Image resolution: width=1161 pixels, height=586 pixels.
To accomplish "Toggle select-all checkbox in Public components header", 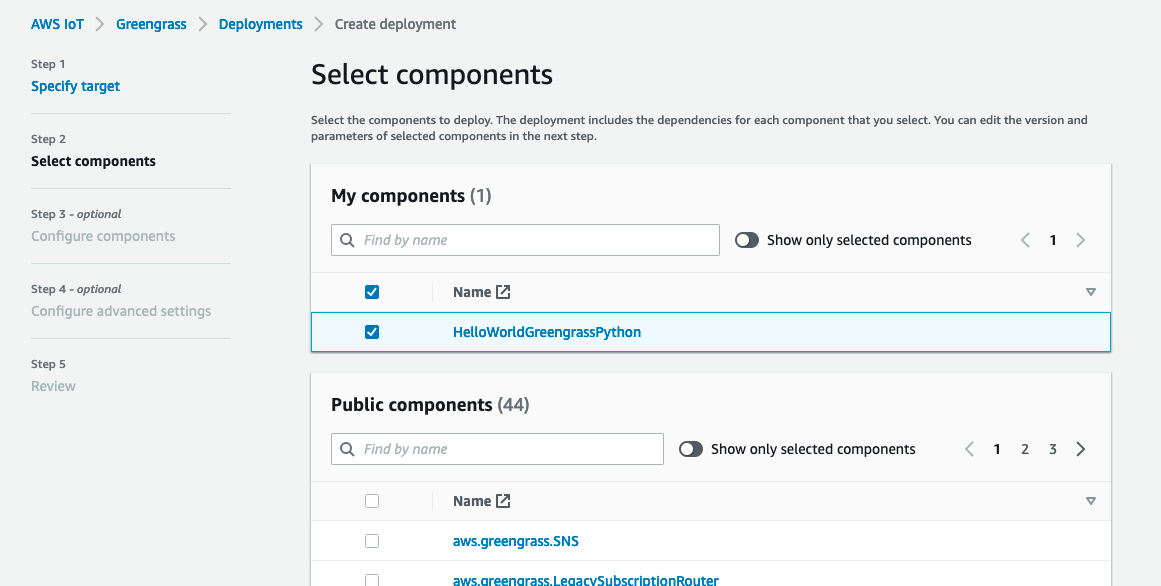I will [x=372, y=501].
